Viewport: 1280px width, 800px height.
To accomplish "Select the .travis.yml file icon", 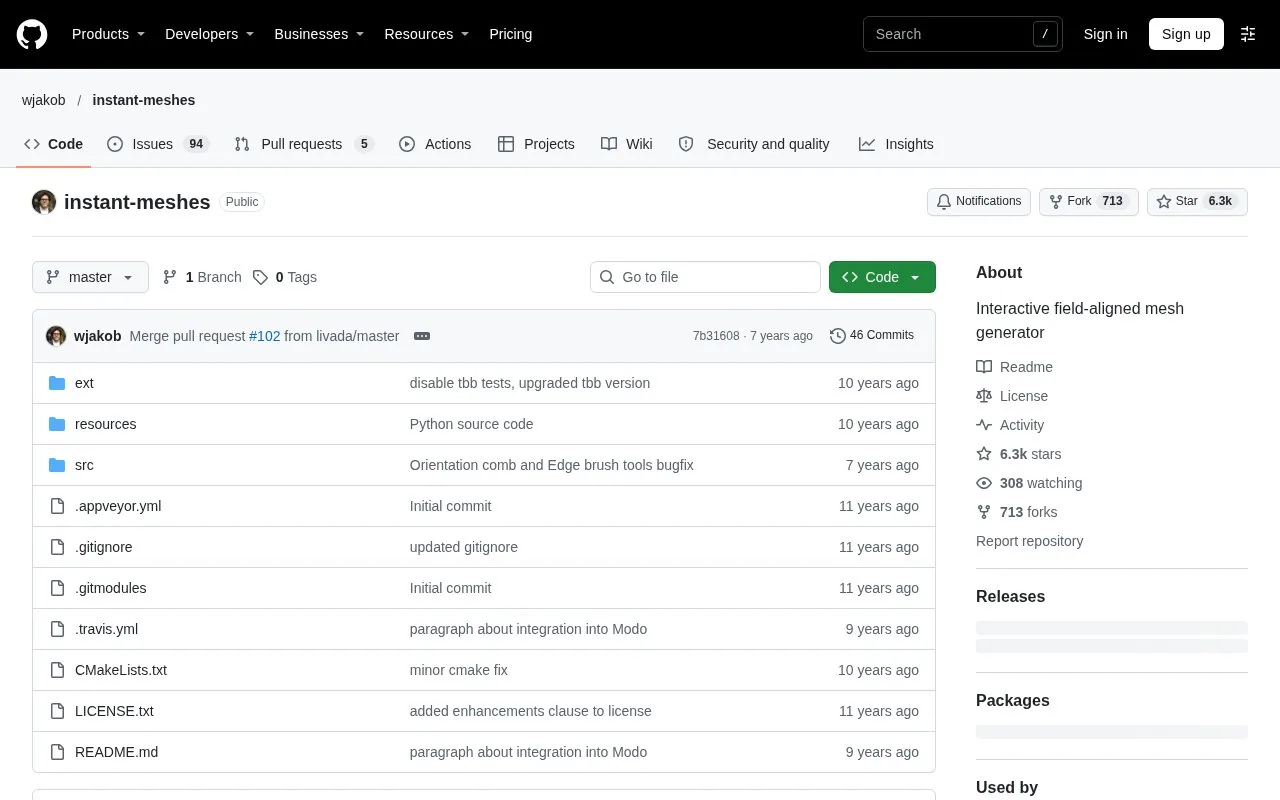I will click(57, 629).
